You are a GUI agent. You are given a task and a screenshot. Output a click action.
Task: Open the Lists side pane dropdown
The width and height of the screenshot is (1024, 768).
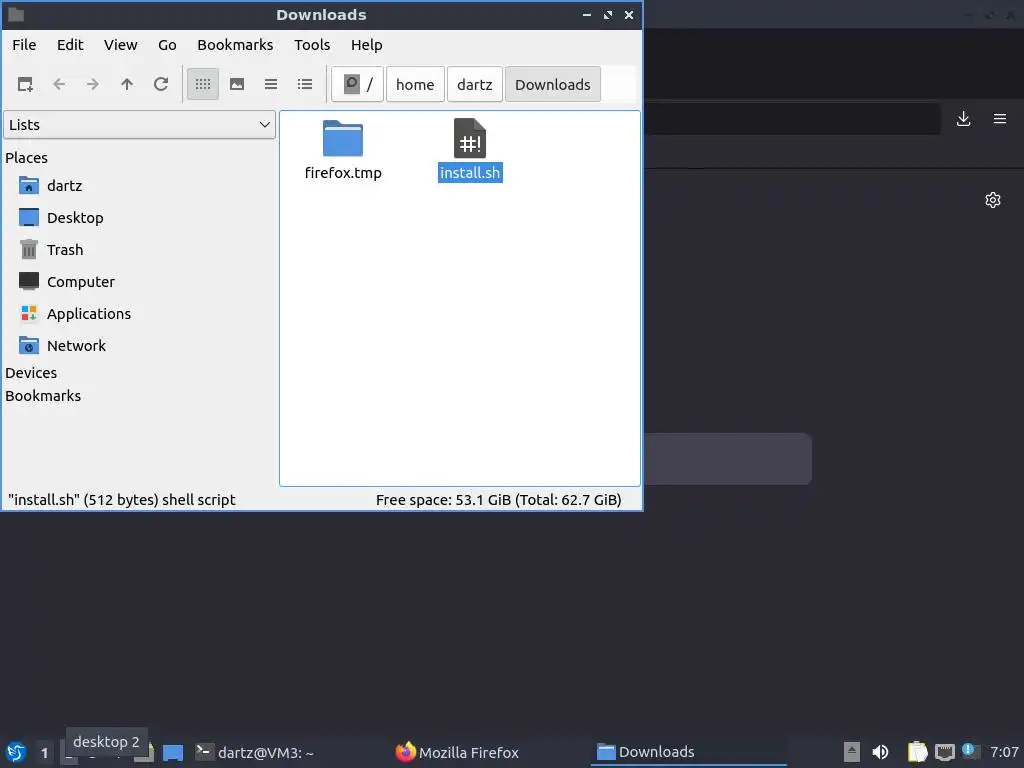click(x=140, y=125)
